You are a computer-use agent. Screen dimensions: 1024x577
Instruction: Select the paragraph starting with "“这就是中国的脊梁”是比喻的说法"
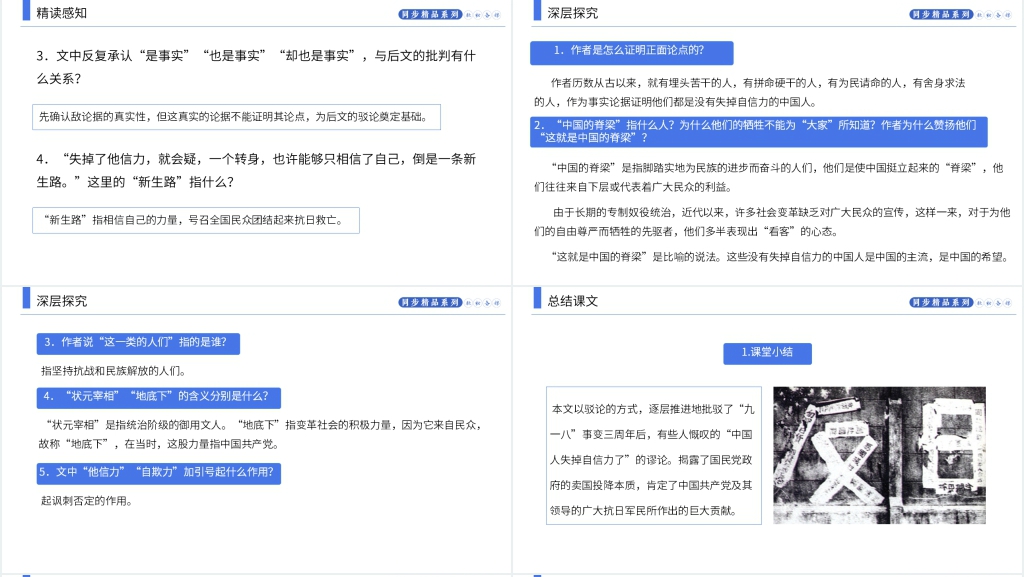click(x=780, y=257)
